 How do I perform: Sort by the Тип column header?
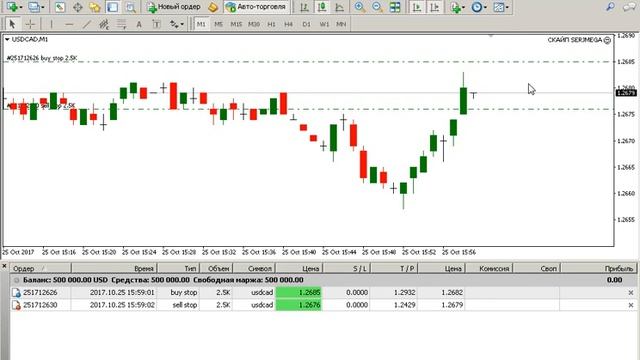178,268
